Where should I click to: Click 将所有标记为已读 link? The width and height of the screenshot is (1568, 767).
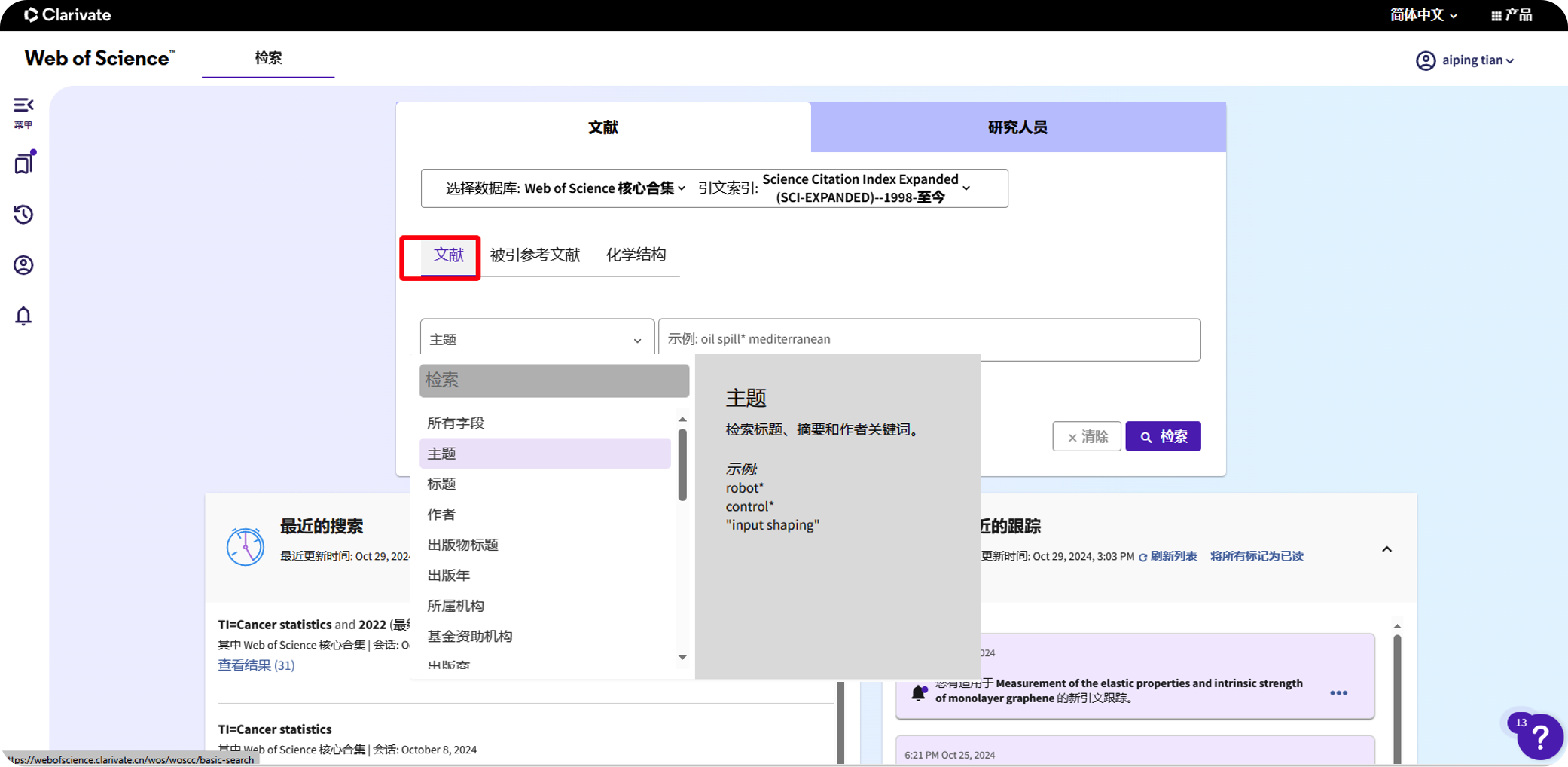1256,556
